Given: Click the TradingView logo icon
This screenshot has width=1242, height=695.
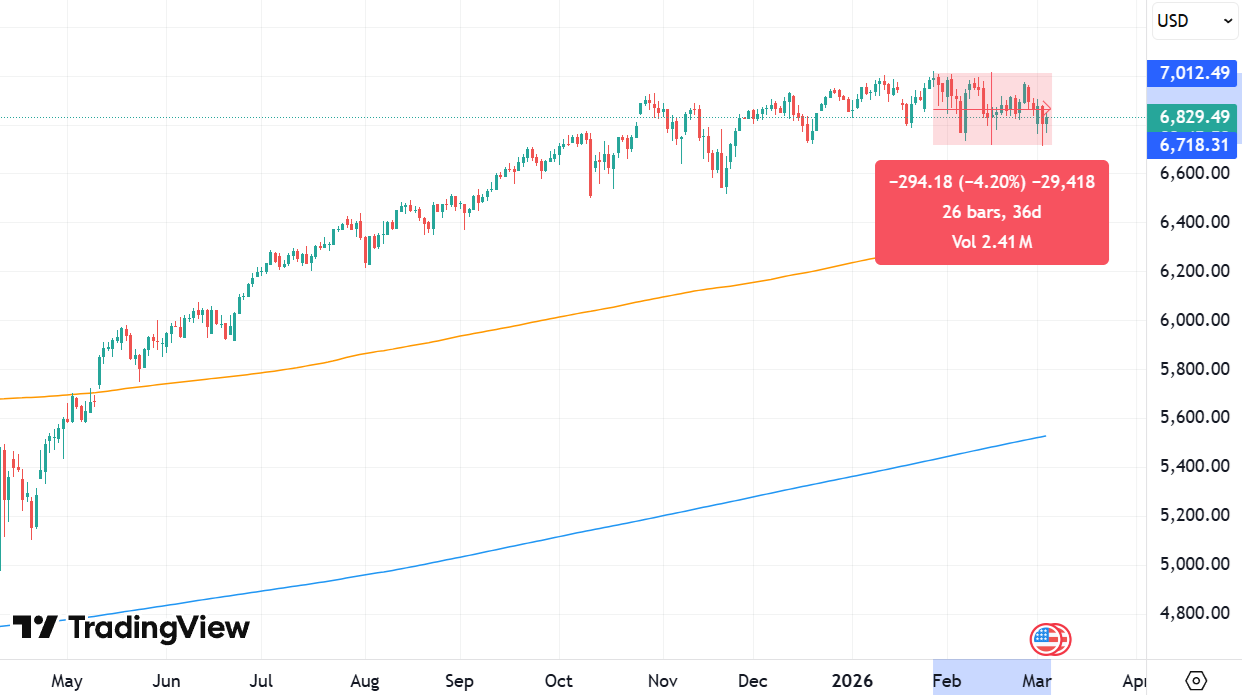Looking at the screenshot, I should [x=35, y=628].
